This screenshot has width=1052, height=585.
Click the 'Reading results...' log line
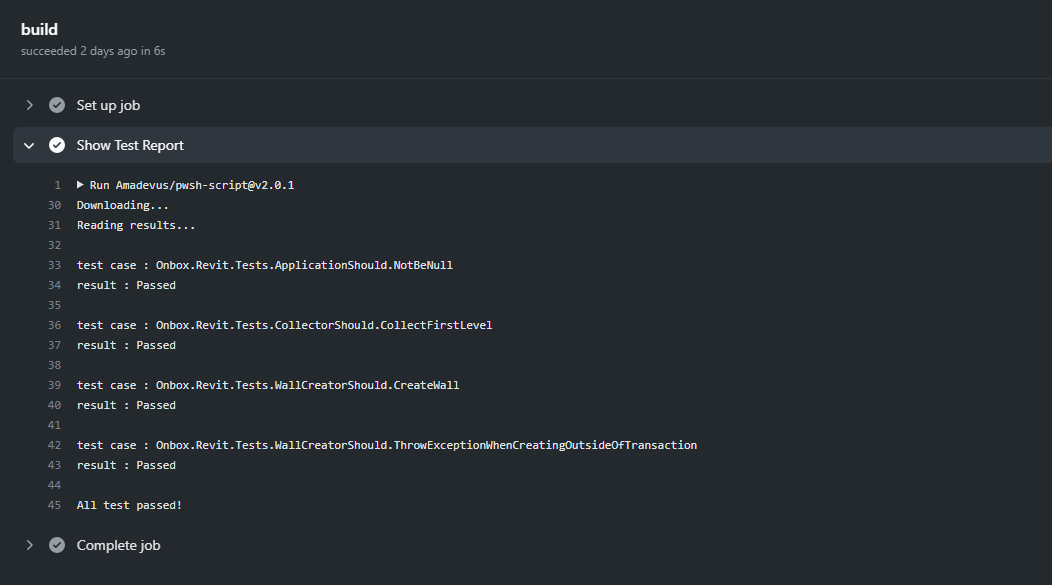coord(136,225)
